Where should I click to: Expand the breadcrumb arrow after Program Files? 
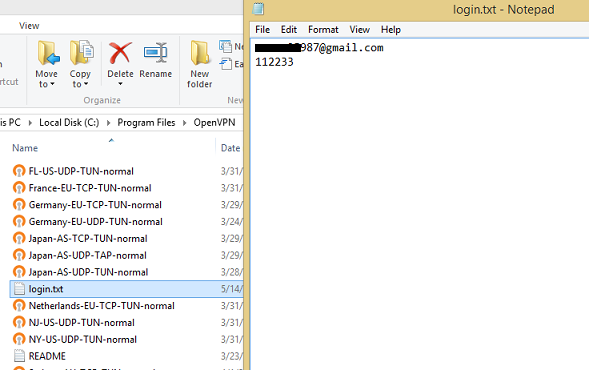(x=184, y=123)
